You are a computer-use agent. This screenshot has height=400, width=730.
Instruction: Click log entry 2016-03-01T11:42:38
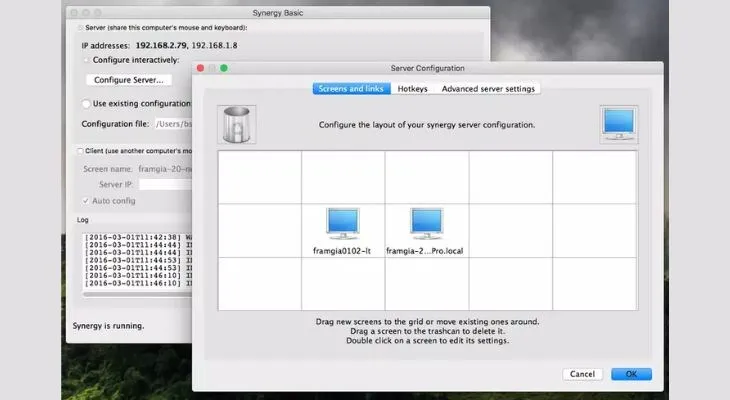coord(138,237)
